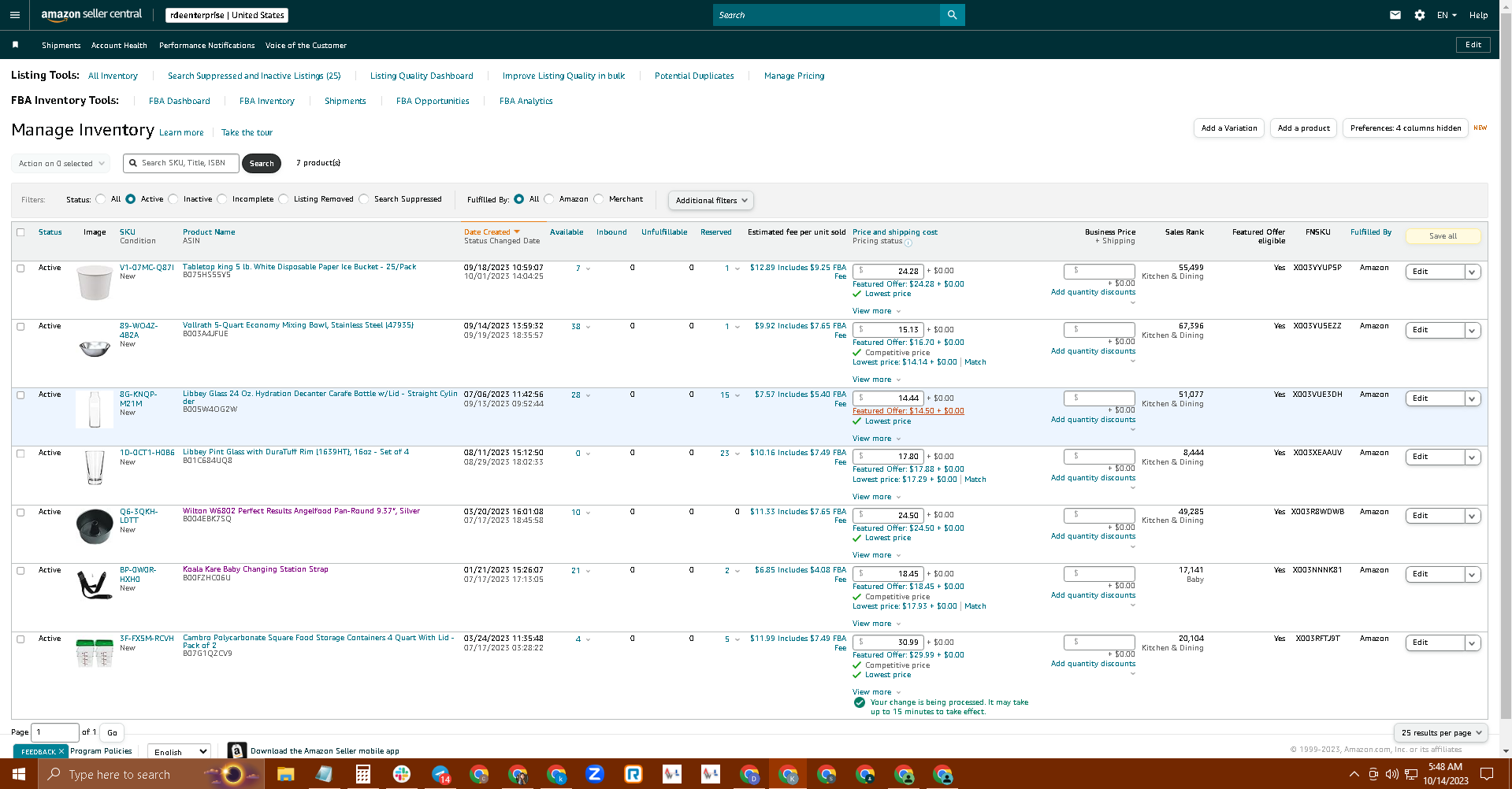Screen dimensions: 1512x789
Task: Open RingCentral from the taskbar
Action: coord(633,774)
